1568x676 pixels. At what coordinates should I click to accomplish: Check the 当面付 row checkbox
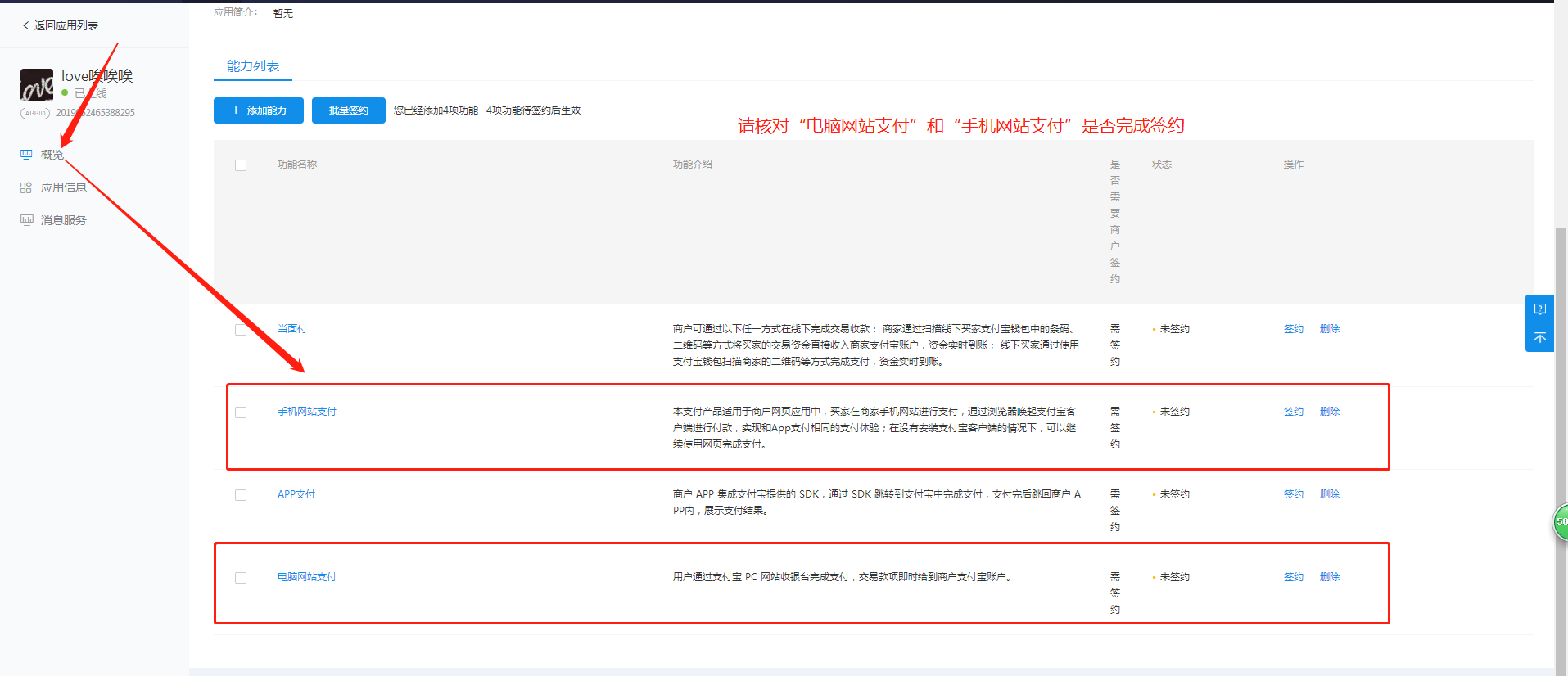coord(241,330)
